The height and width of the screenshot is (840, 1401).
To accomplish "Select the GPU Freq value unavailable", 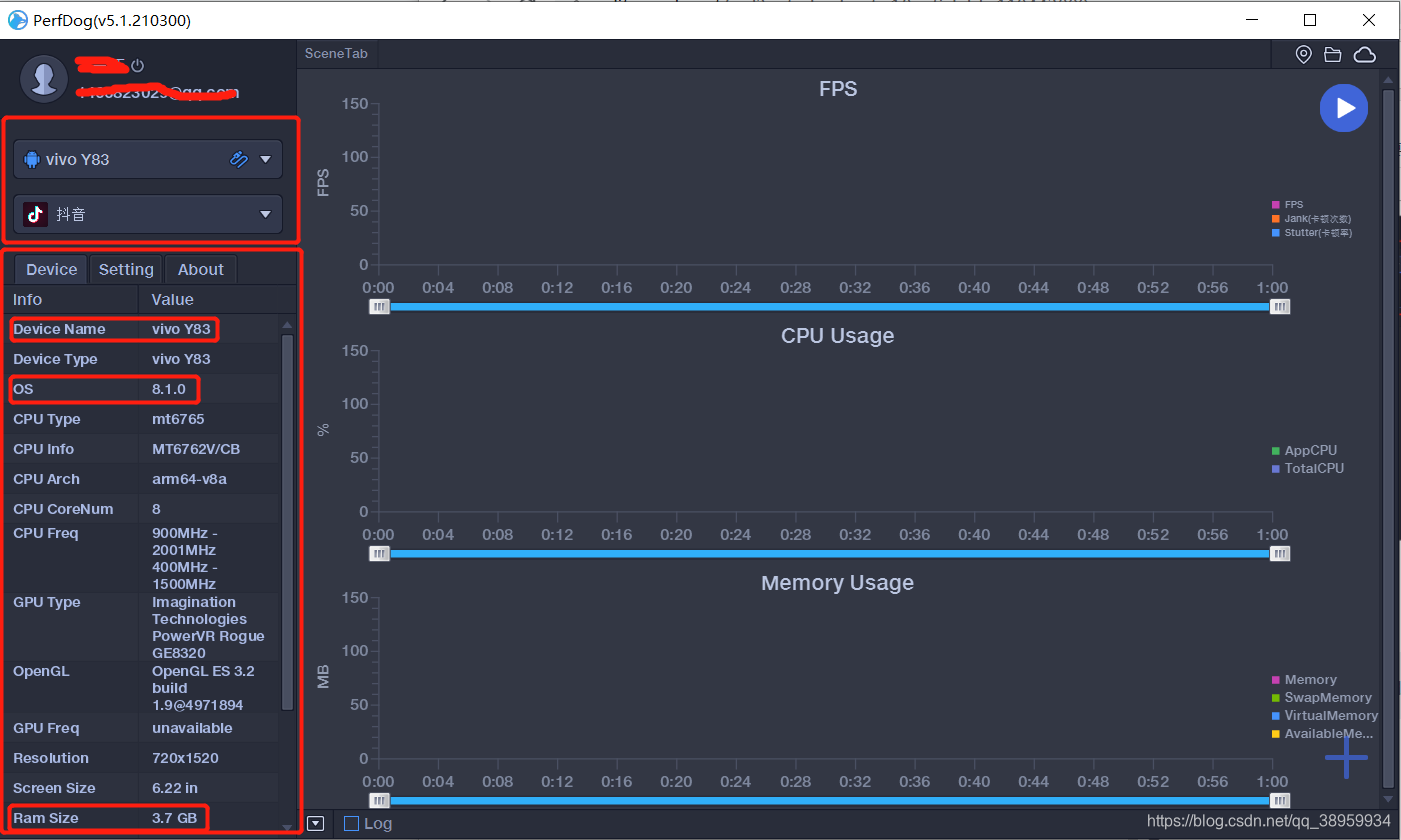I will click(x=192, y=728).
